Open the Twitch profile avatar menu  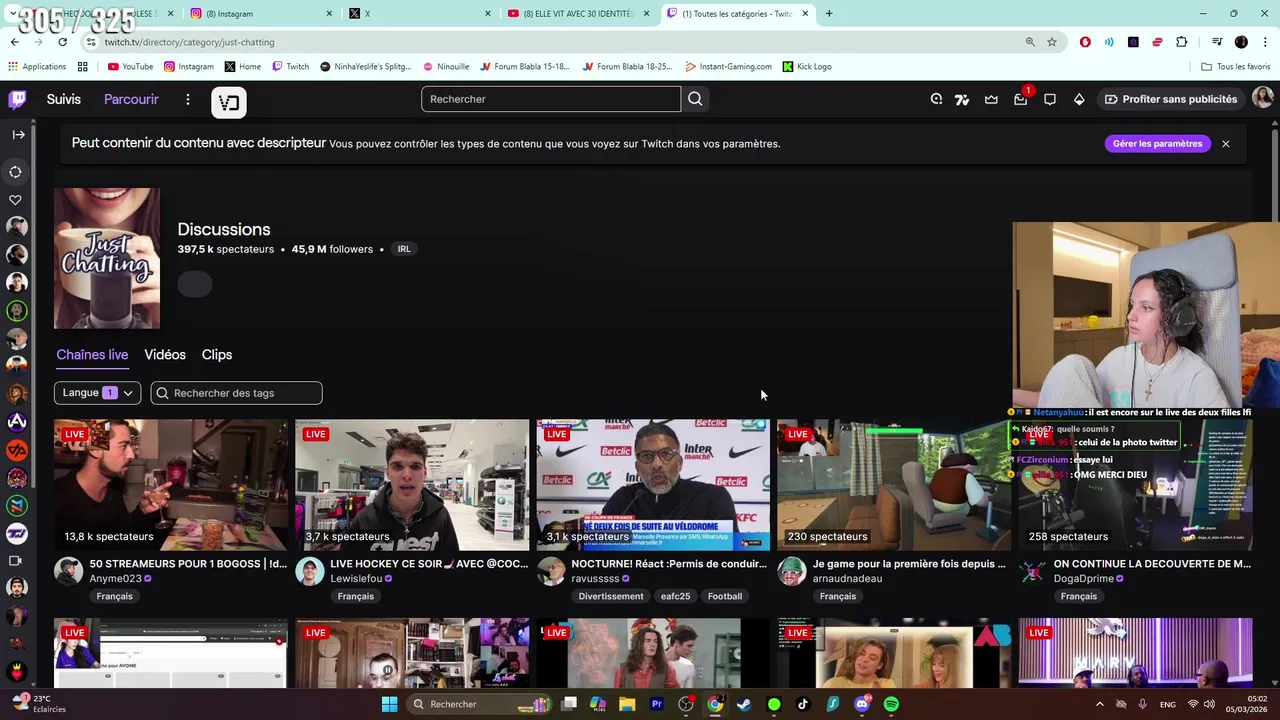1263,98
